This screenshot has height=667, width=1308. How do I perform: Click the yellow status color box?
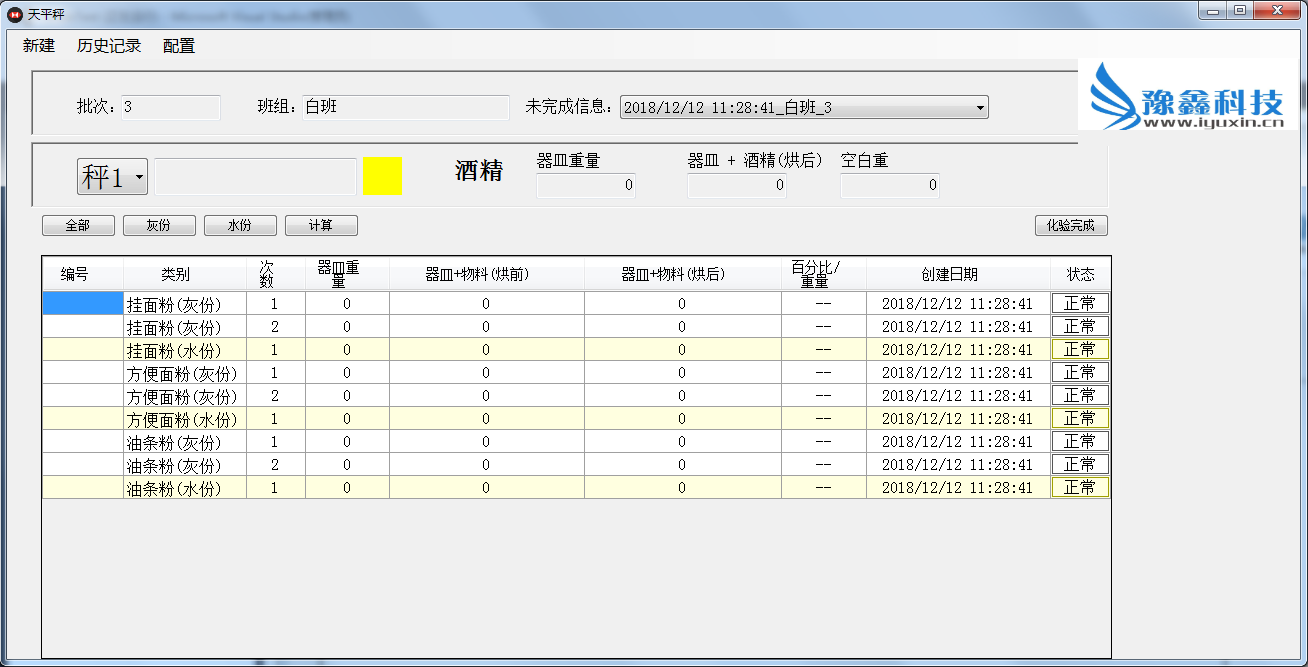(x=382, y=176)
